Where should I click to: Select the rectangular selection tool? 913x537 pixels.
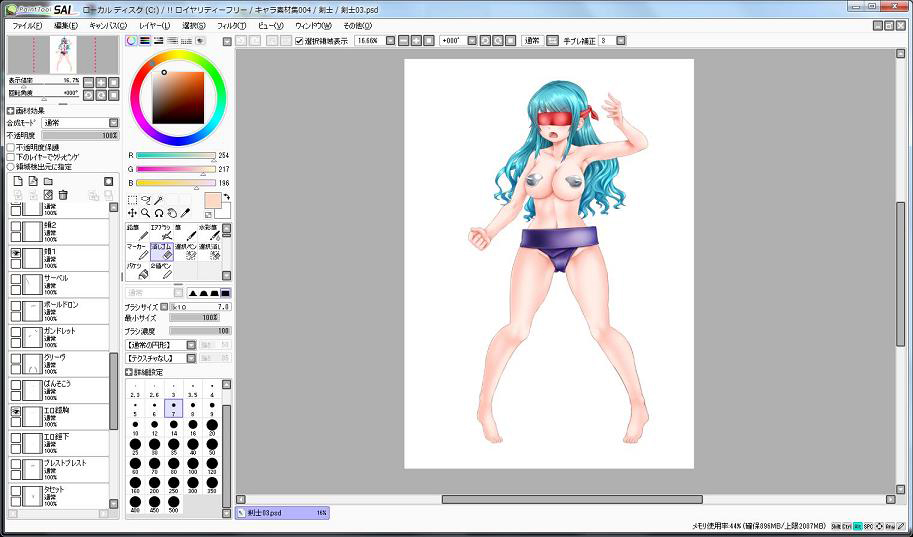(x=132, y=200)
